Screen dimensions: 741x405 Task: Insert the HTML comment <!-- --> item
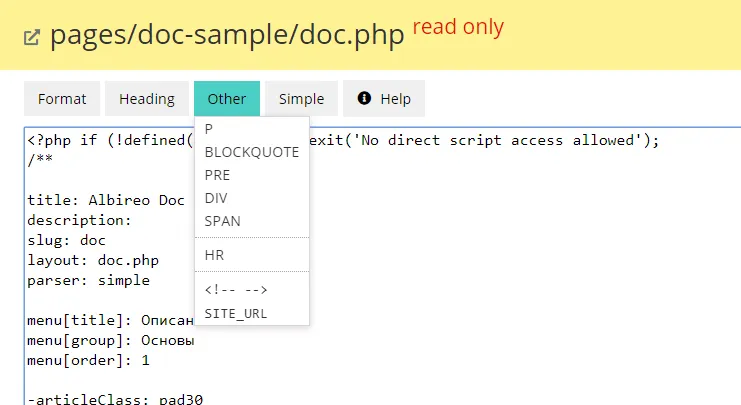[235, 290]
